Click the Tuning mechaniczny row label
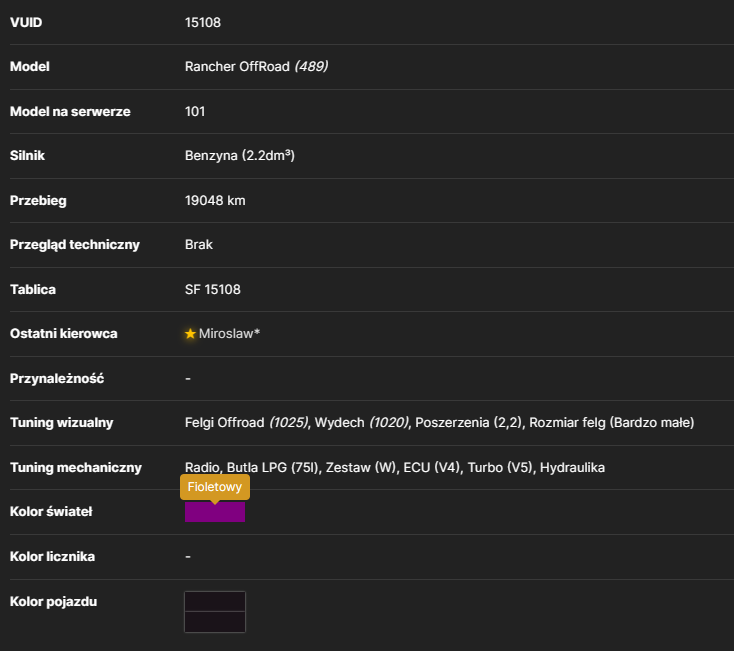Screen dimensions: 734x651 pos(76,468)
